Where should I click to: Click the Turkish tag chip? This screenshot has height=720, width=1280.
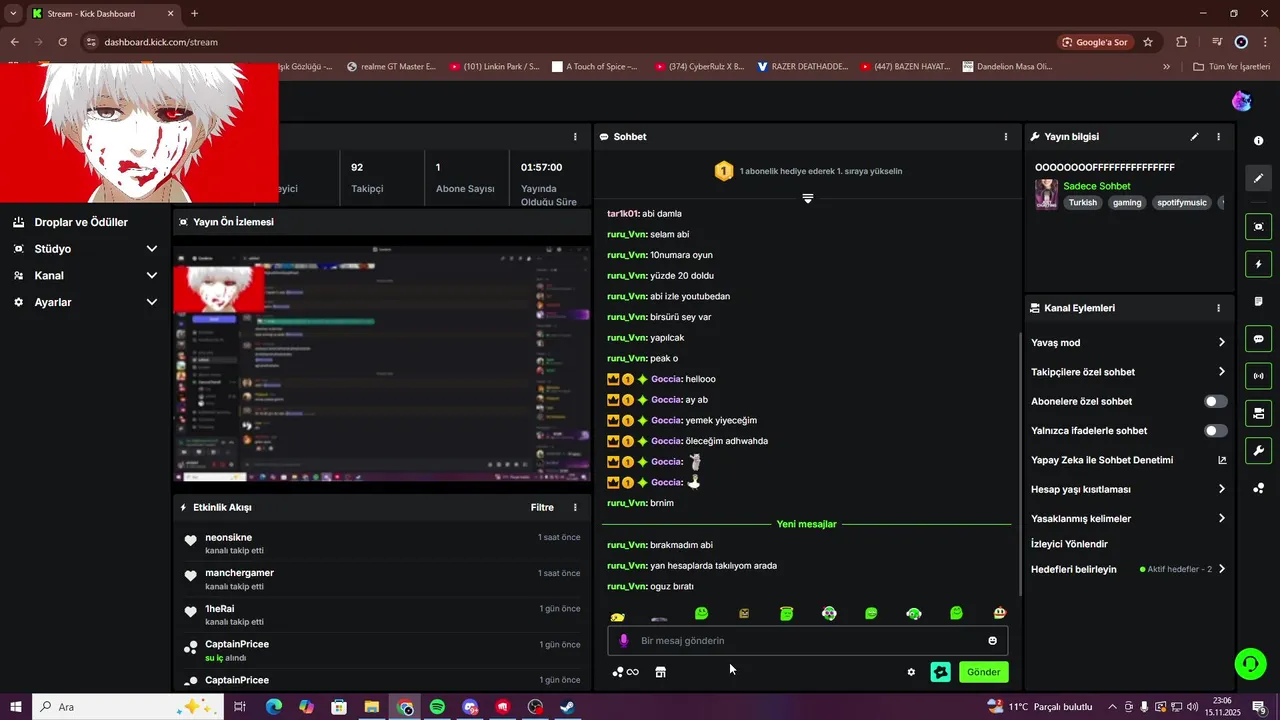[1082, 203]
